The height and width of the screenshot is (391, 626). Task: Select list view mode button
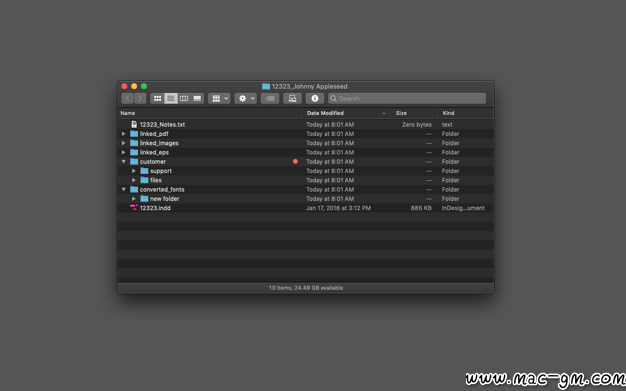click(170, 98)
